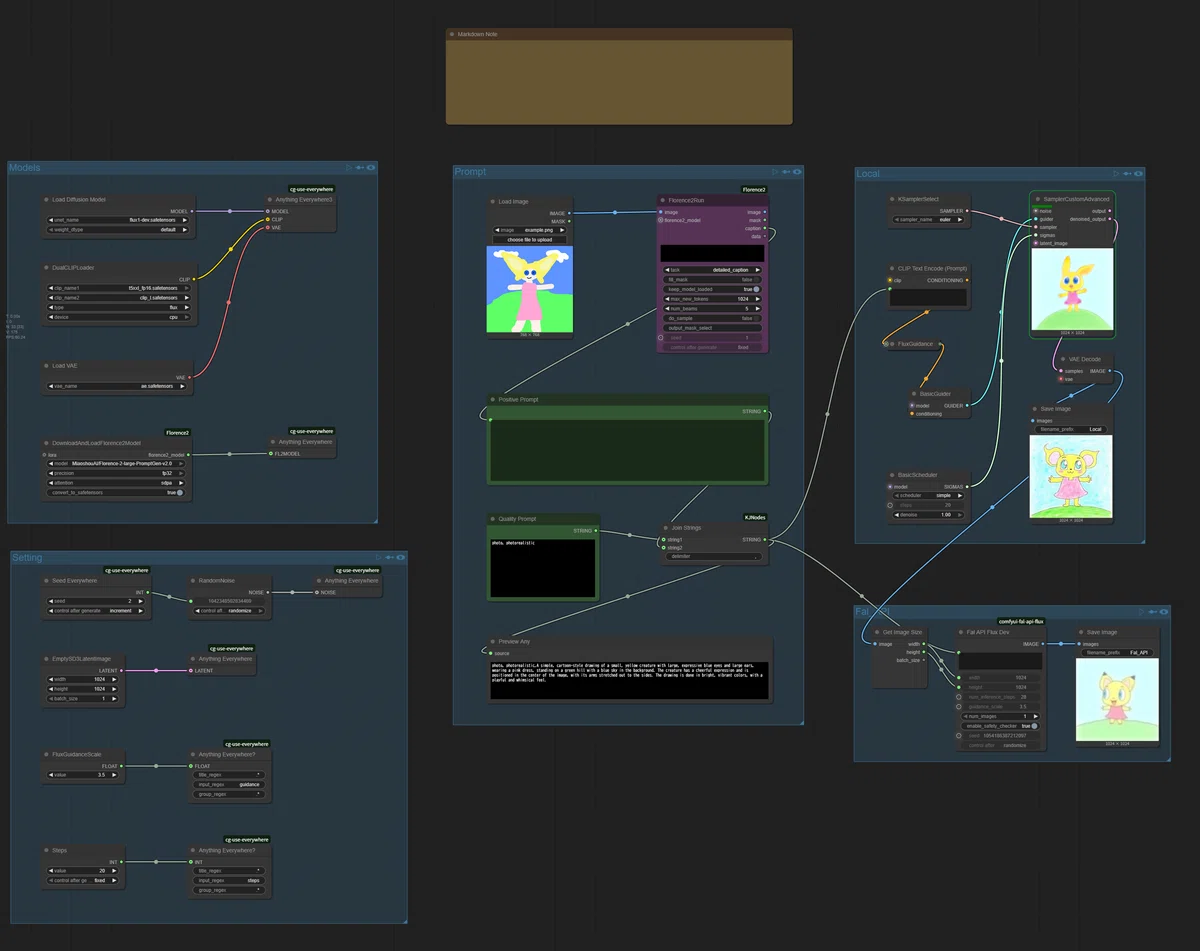
Task: Click the play icon in Local group header
Action: (x=1116, y=174)
